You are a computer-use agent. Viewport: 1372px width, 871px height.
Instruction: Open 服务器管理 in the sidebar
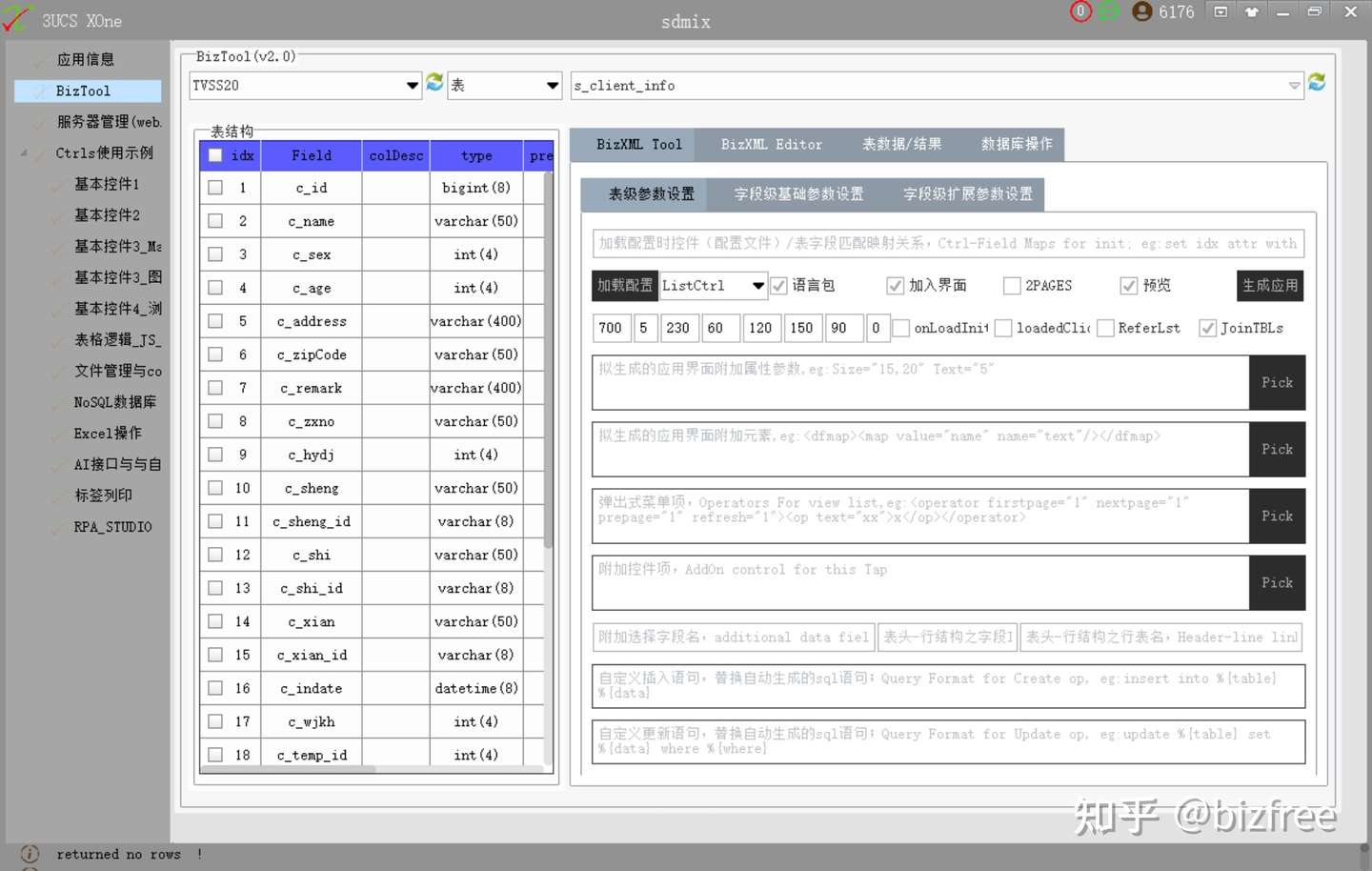pyautogui.click(x=109, y=122)
